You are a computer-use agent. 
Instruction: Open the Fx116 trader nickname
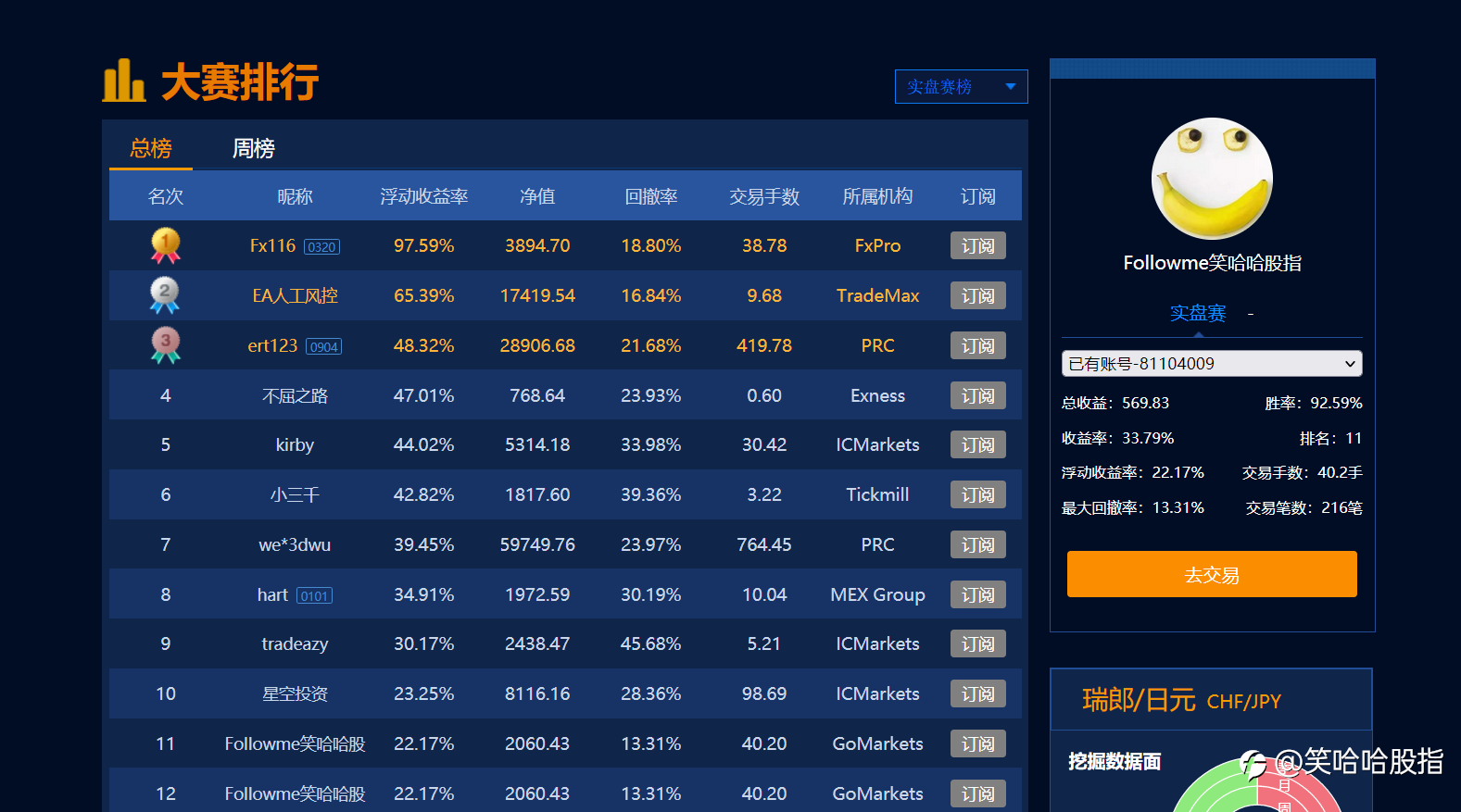click(x=272, y=245)
